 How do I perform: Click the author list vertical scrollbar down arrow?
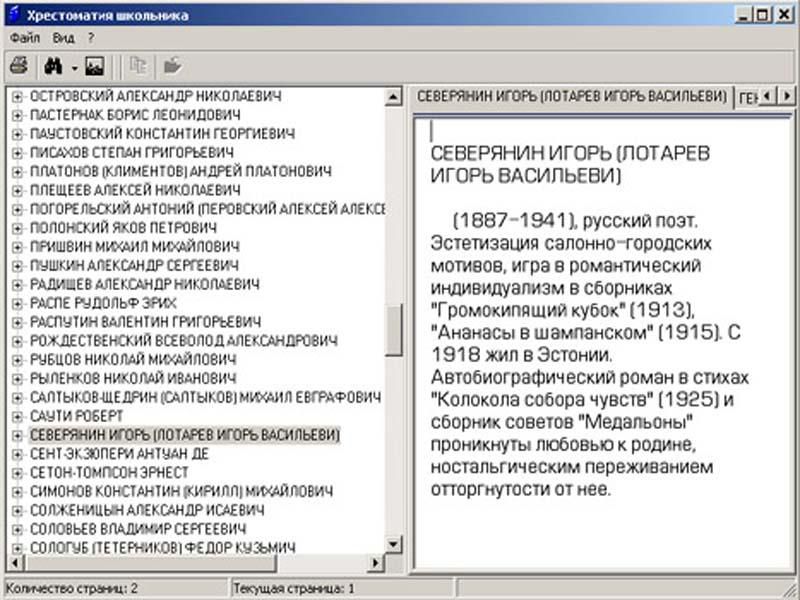point(394,546)
